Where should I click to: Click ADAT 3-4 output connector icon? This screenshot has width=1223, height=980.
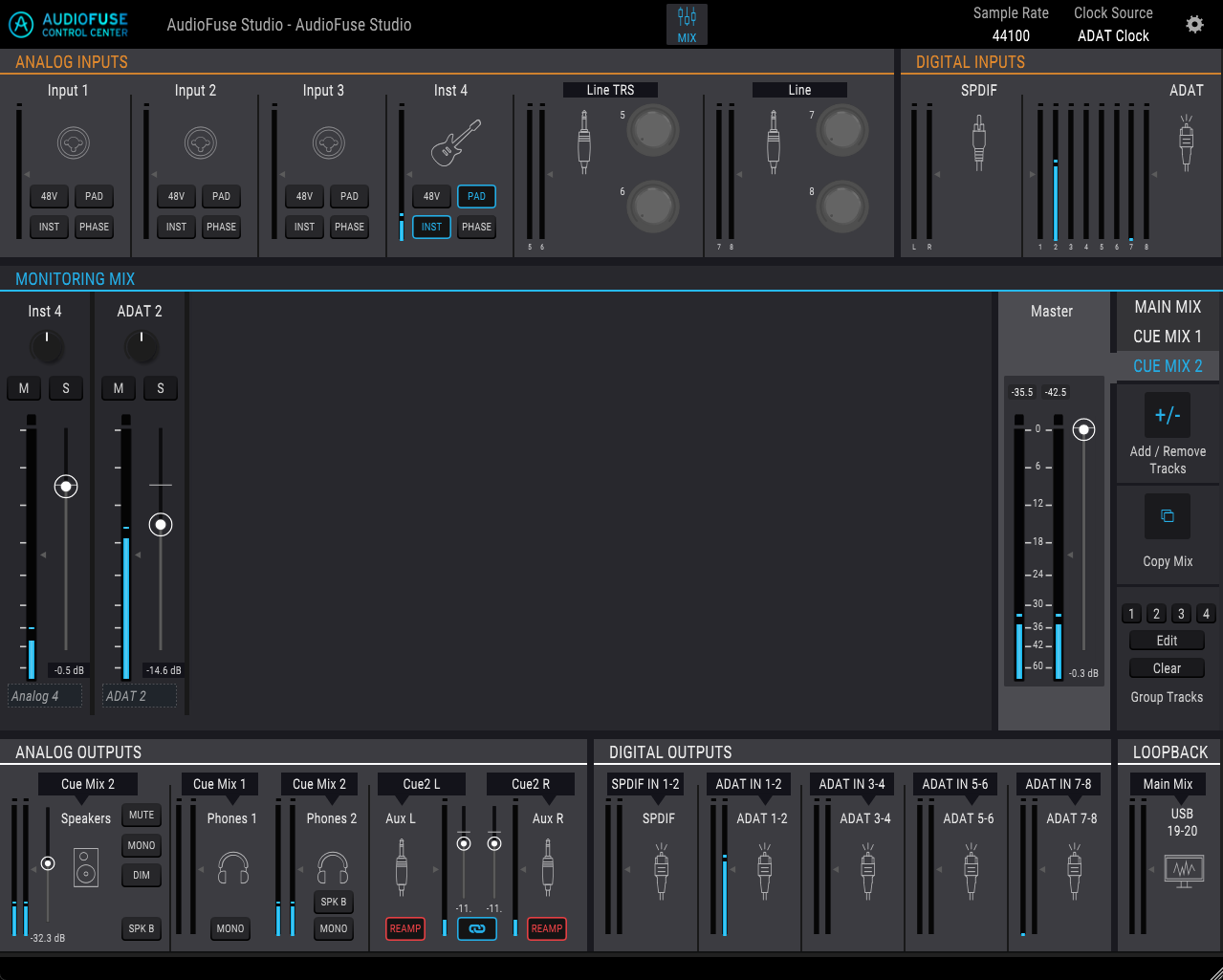point(867,870)
